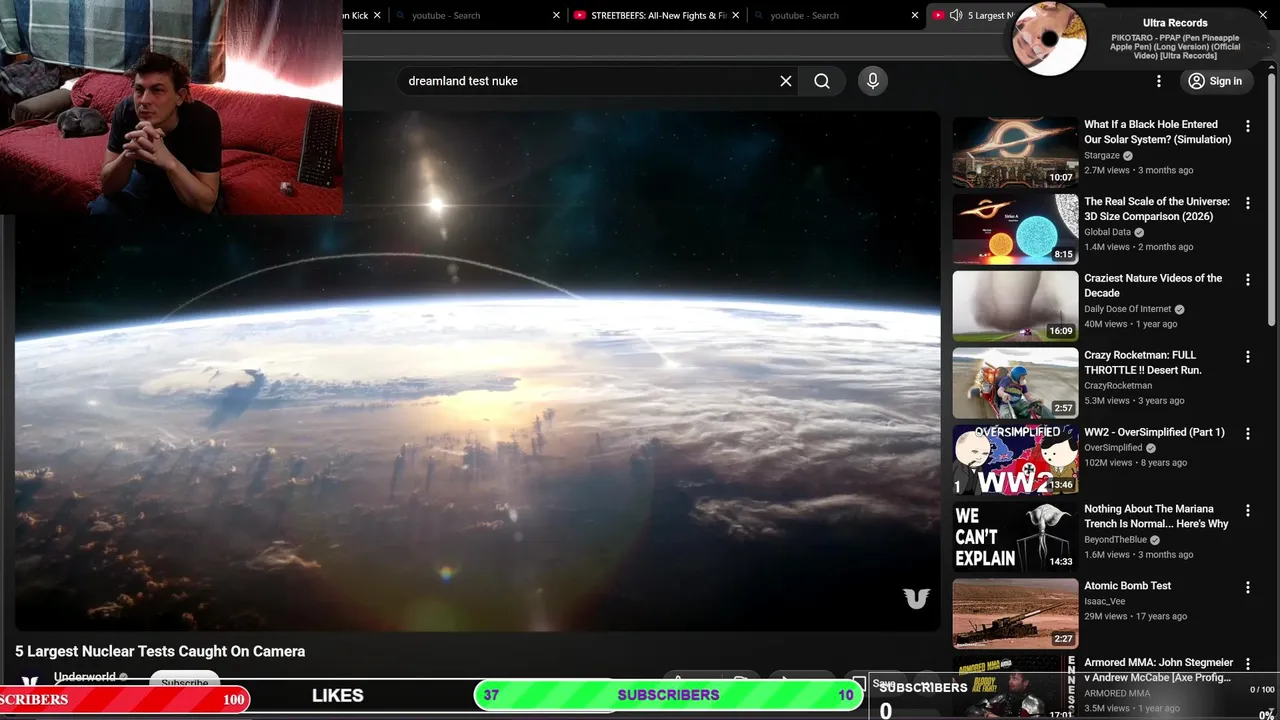
Task: Open more options for Mariana Trench video
Action: [x=1247, y=511]
